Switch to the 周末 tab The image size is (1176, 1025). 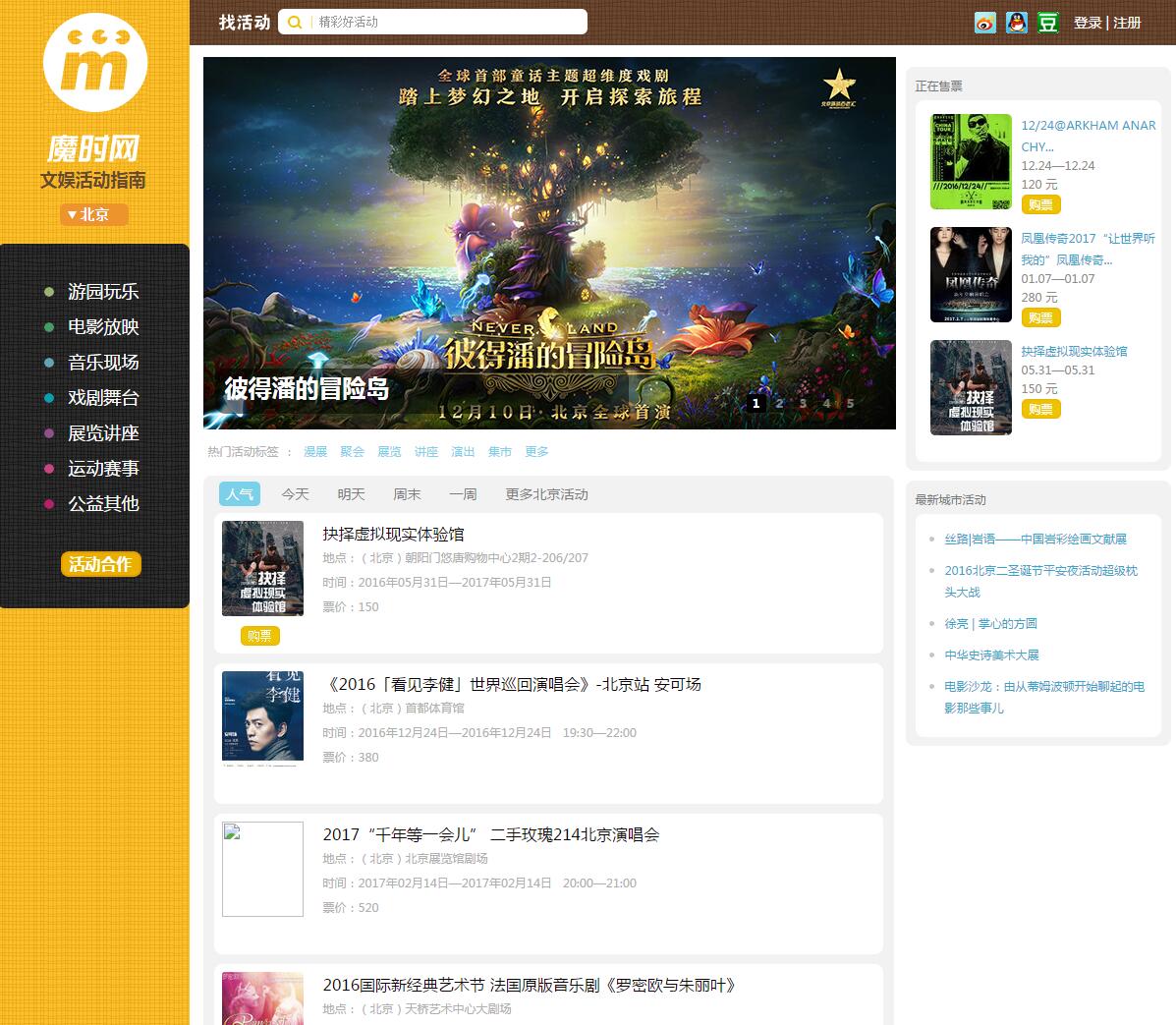click(407, 493)
